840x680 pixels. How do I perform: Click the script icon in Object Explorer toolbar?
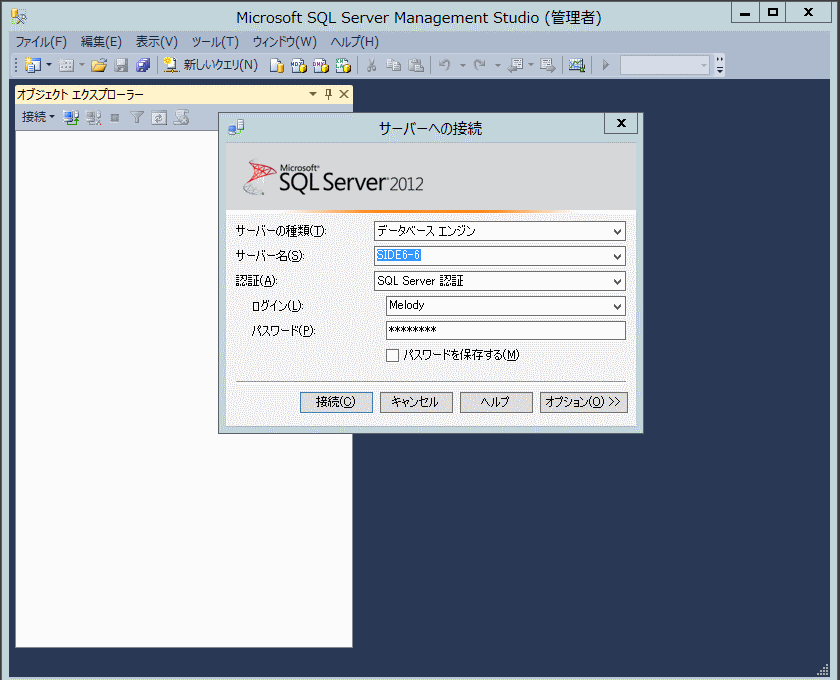[x=181, y=117]
